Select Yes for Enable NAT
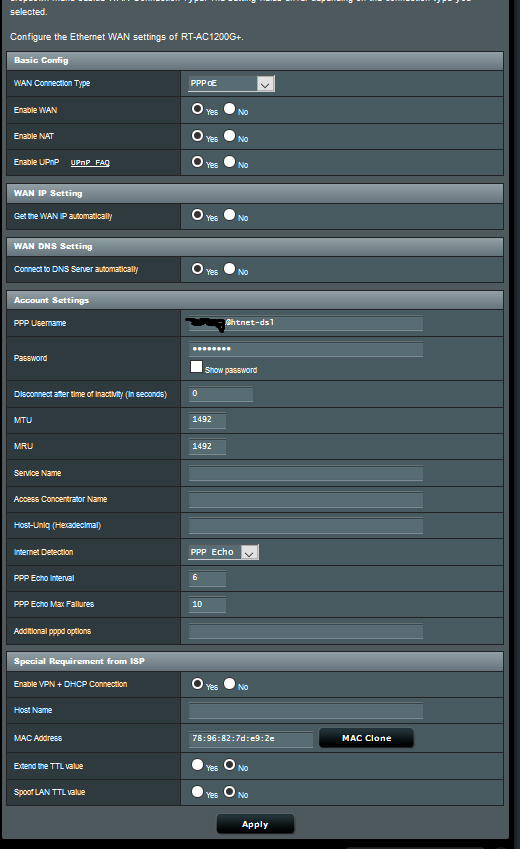 [197, 135]
